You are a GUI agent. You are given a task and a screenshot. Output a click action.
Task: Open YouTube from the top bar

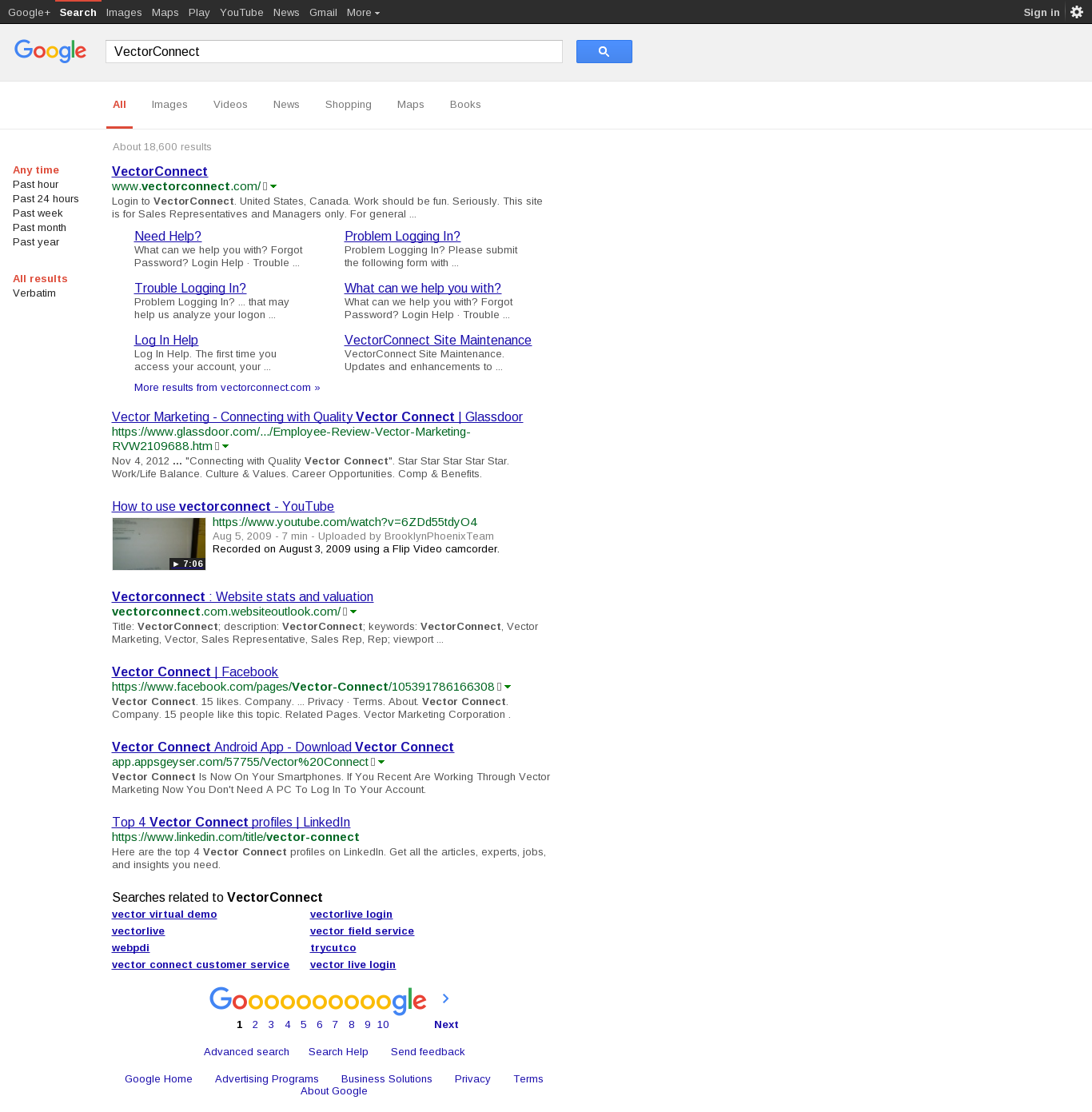(x=241, y=12)
